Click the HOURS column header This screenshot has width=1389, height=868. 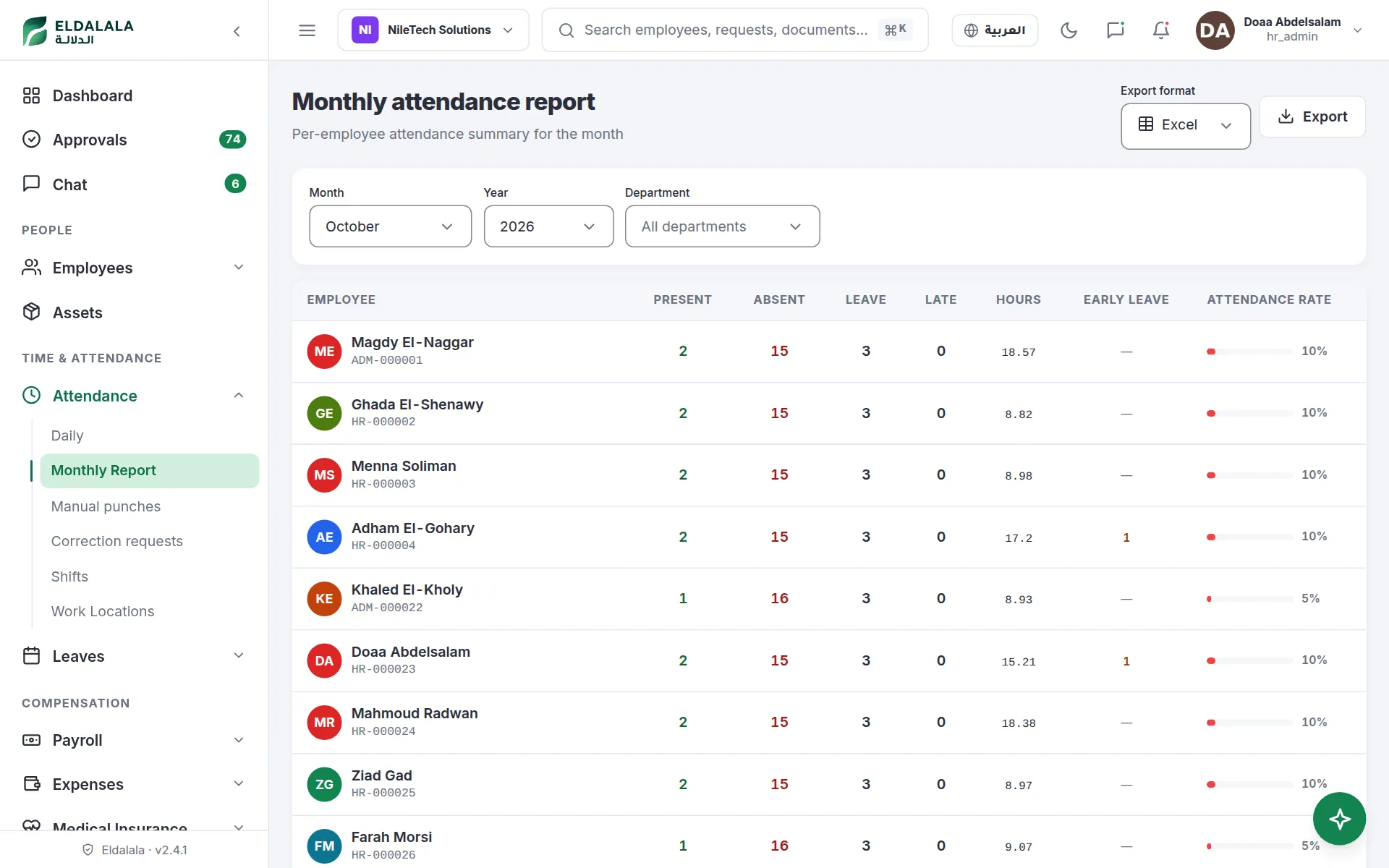click(1018, 299)
